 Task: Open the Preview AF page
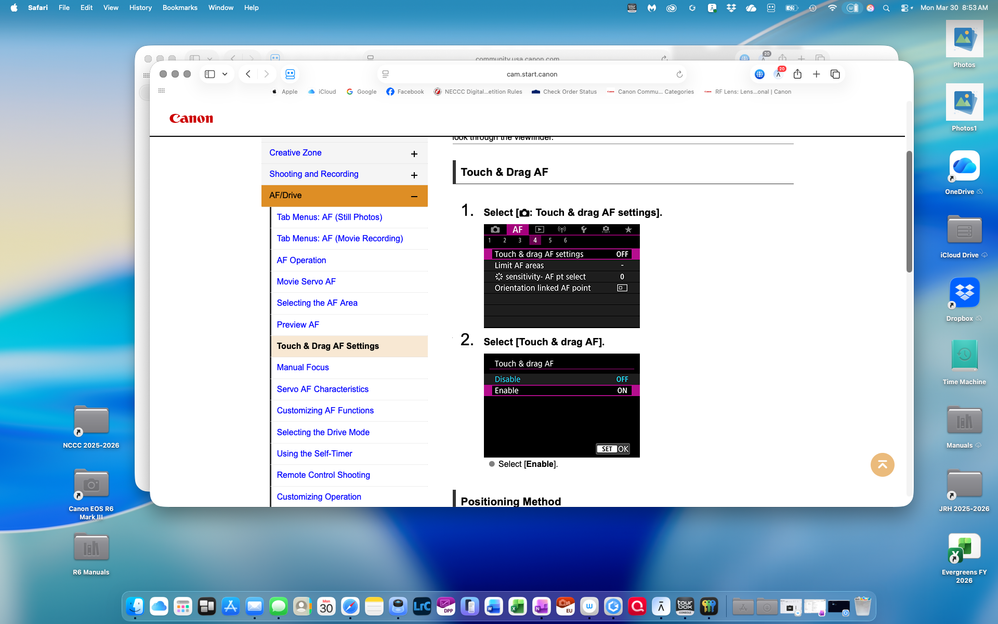tap(298, 325)
